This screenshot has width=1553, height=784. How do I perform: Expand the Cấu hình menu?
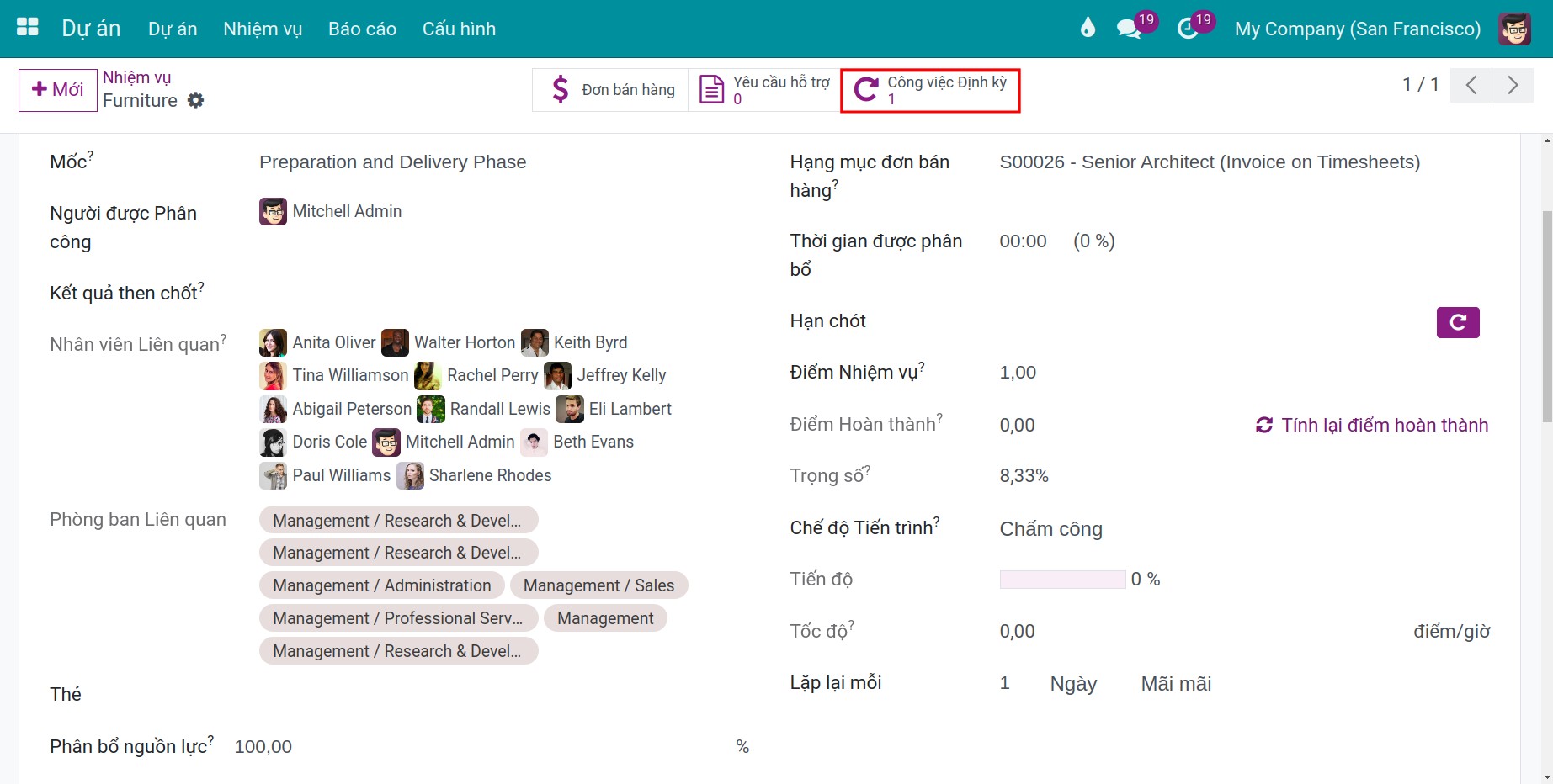click(x=459, y=29)
